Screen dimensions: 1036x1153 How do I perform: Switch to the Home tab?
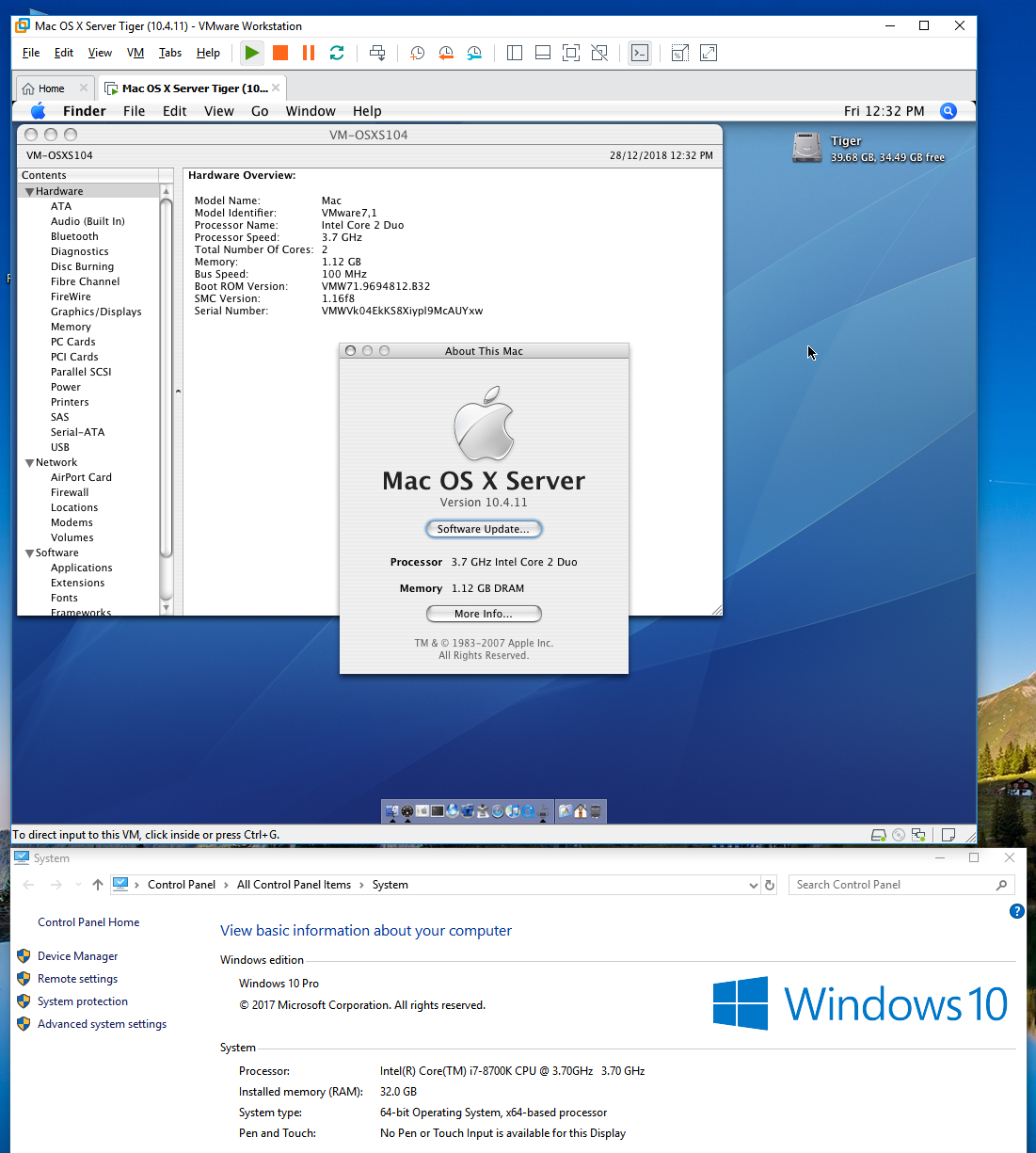[51, 88]
